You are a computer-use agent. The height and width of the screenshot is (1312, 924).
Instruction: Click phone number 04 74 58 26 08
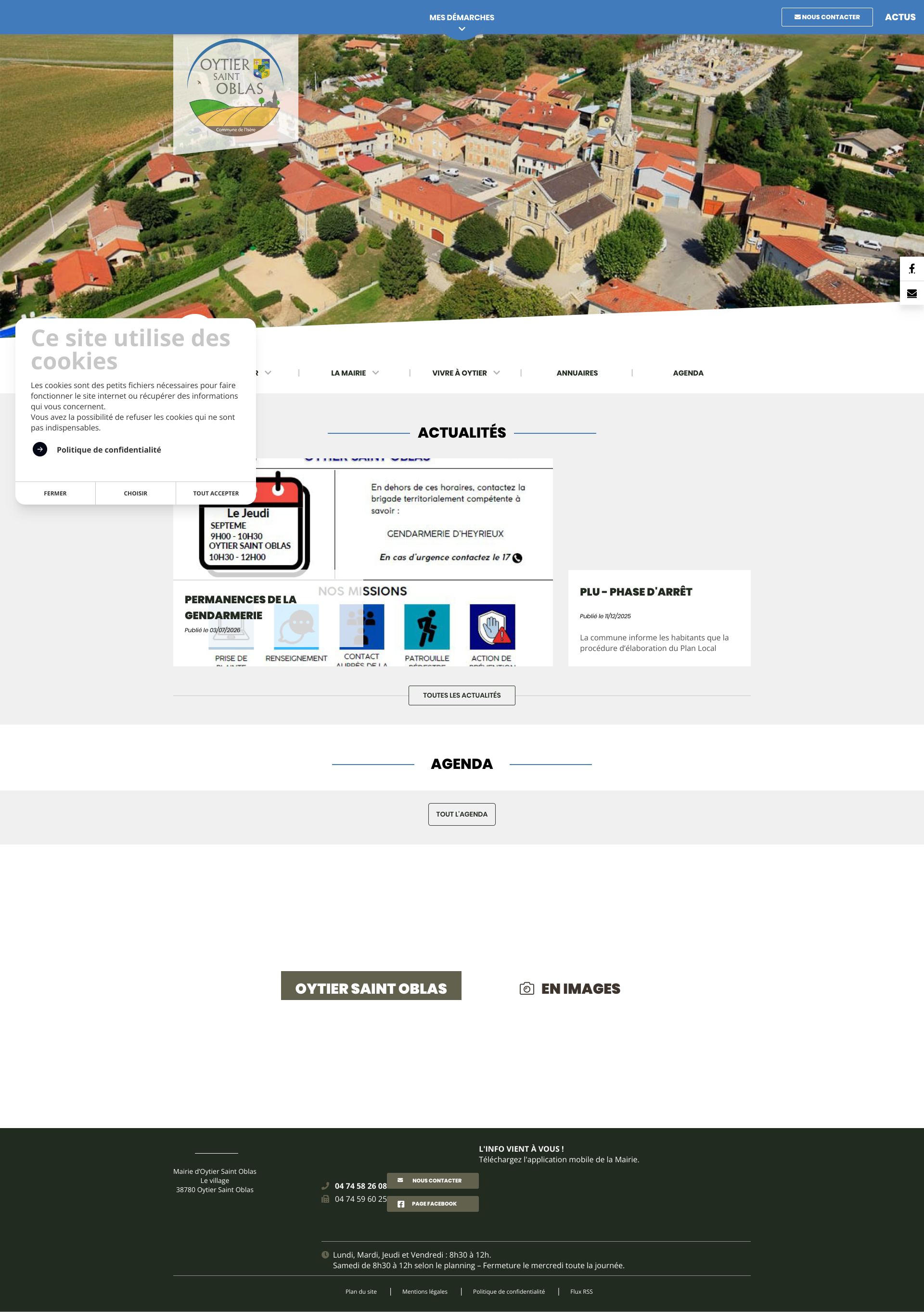(361, 1186)
